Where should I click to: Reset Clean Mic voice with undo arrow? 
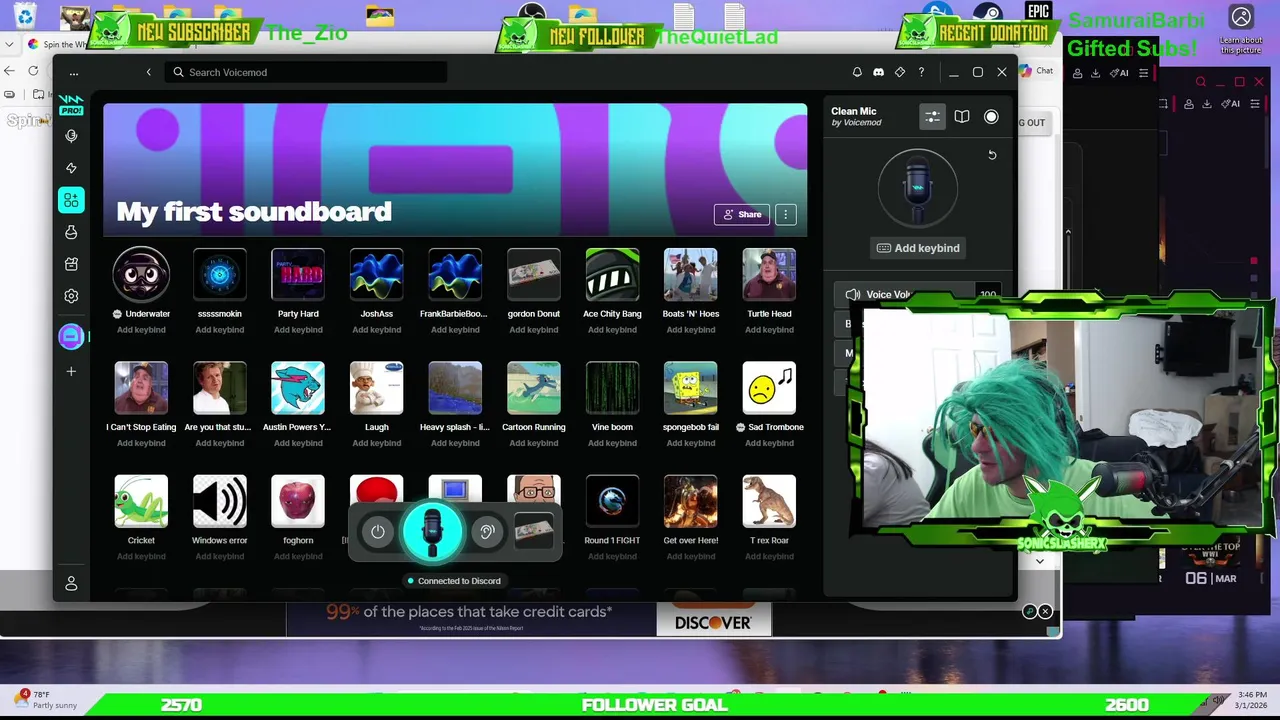point(992,155)
